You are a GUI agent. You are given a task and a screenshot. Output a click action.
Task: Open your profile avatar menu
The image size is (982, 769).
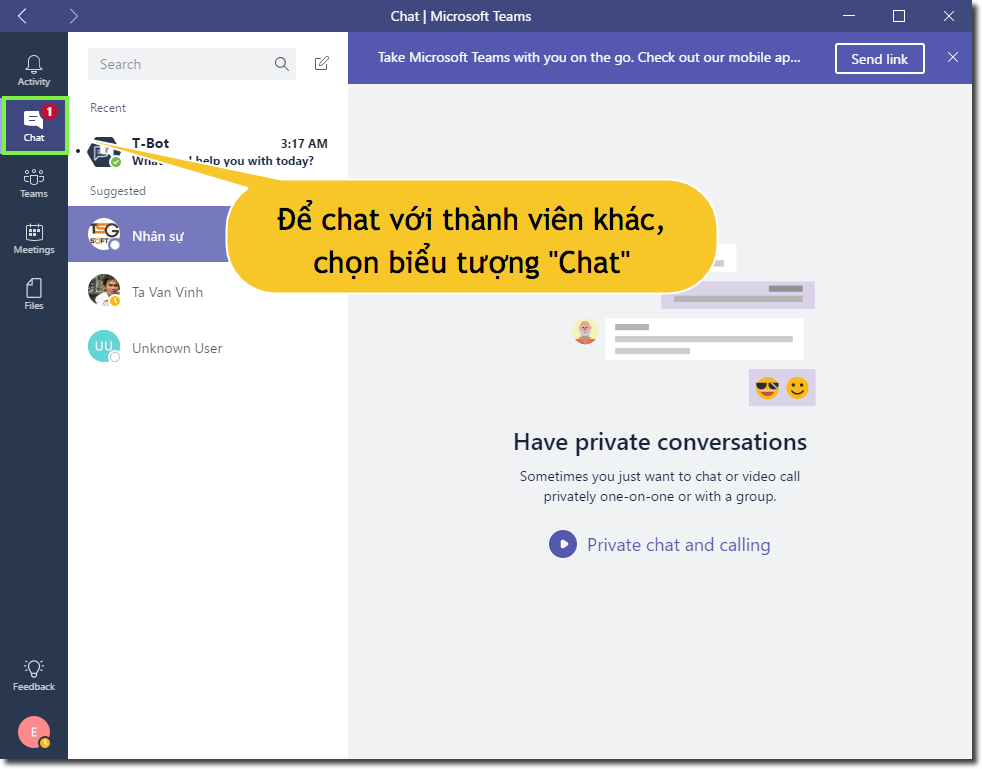click(33, 732)
